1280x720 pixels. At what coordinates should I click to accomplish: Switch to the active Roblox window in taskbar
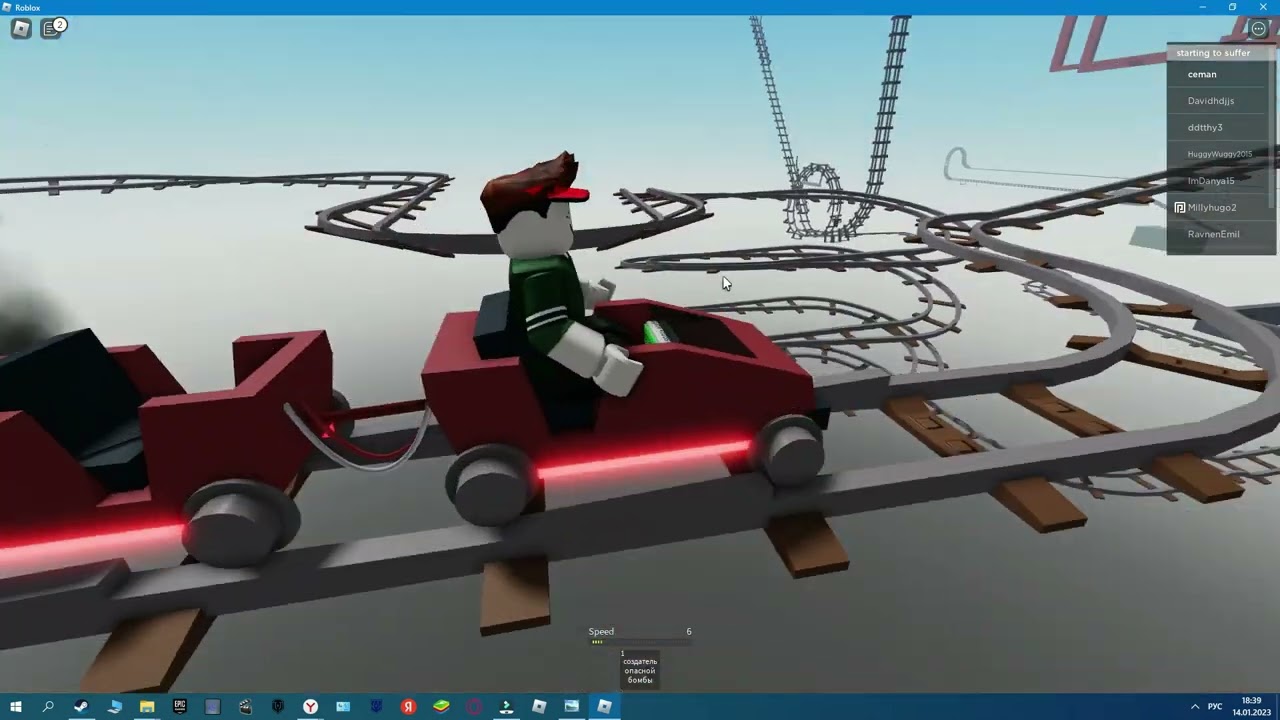pos(604,706)
